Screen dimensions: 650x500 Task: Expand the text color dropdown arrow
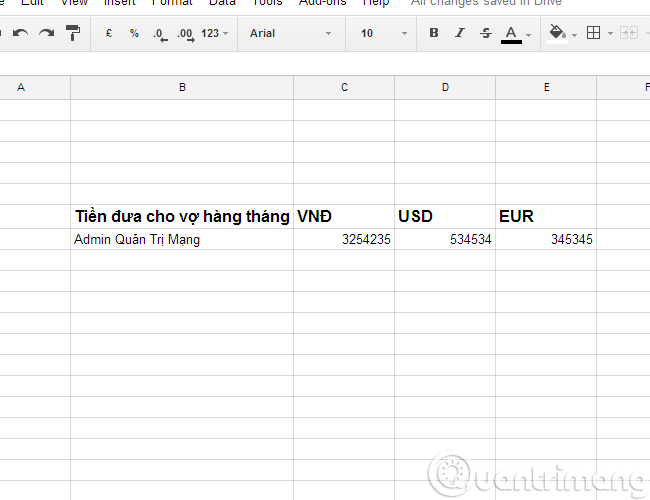[x=528, y=35]
